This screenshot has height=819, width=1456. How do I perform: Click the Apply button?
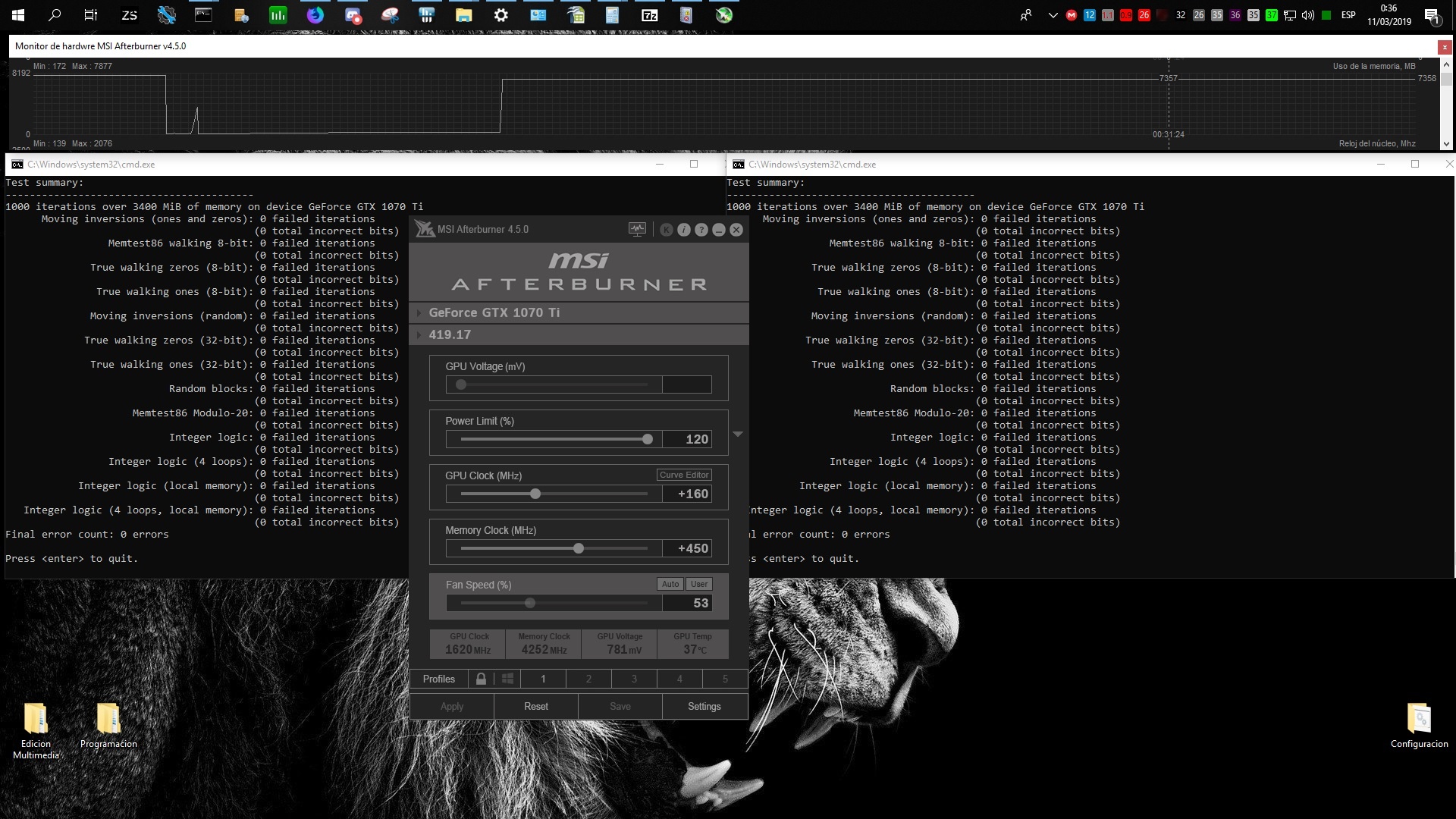pyautogui.click(x=452, y=706)
